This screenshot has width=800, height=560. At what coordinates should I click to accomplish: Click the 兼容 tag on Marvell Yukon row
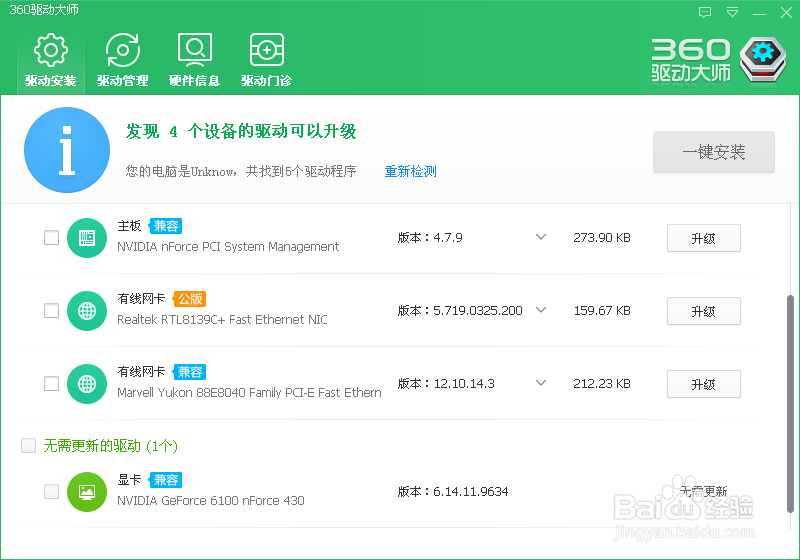point(190,372)
